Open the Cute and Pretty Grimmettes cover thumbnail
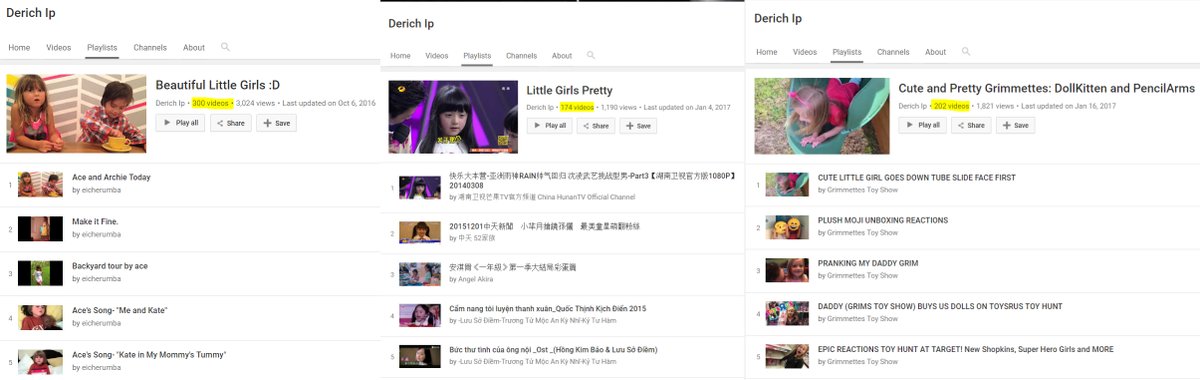Screen dimensions: 1200x380 click(x=822, y=116)
